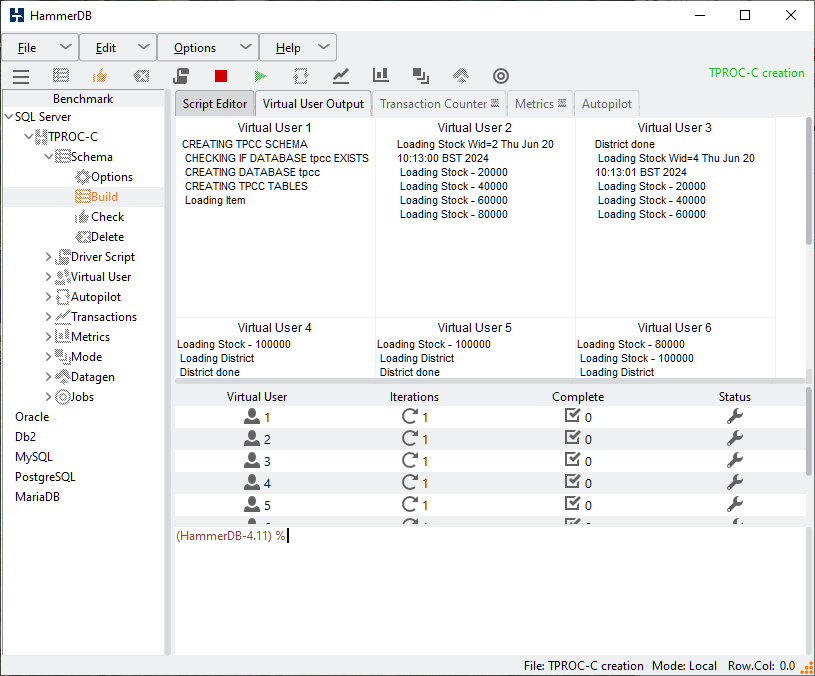Click the user icon for Virtual User 3

tap(252, 460)
